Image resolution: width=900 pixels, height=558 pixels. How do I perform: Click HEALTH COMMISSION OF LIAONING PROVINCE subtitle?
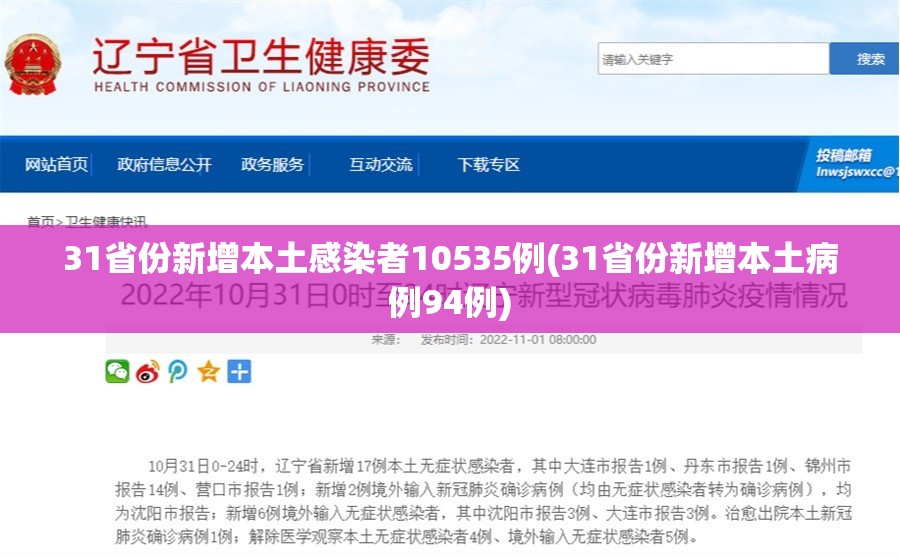tap(262, 87)
